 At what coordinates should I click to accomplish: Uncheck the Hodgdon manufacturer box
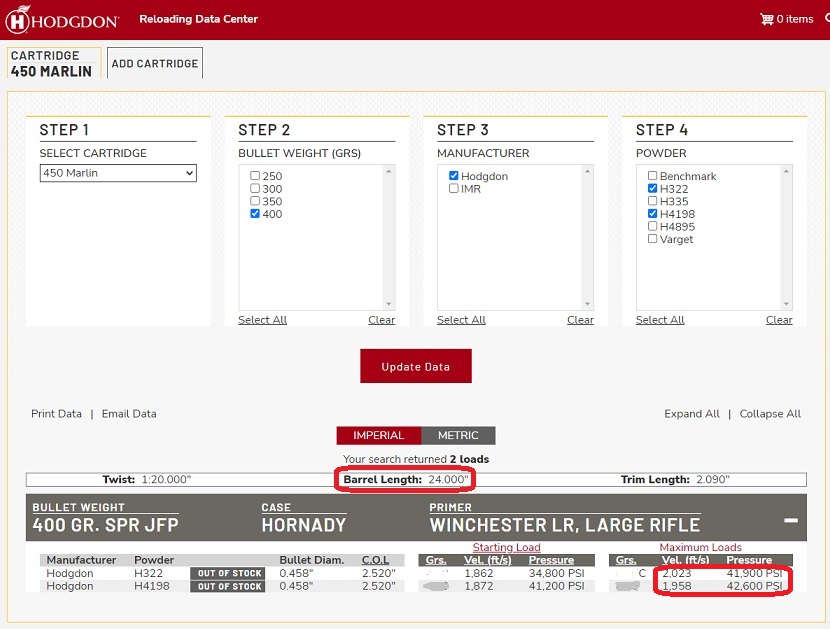tap(454, 176)
